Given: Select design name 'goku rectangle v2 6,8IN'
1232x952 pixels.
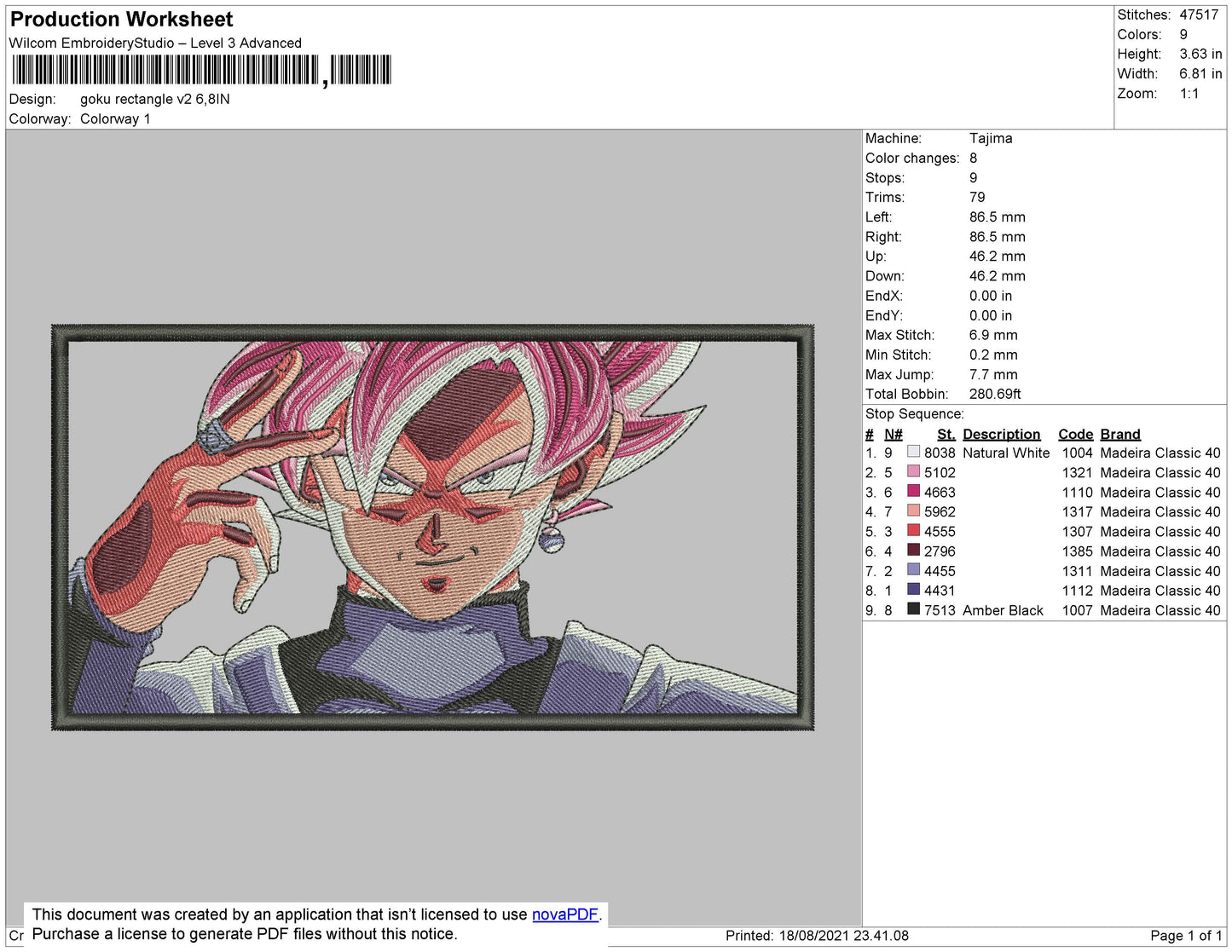Looking at the screenshot, I should point(155,99).
